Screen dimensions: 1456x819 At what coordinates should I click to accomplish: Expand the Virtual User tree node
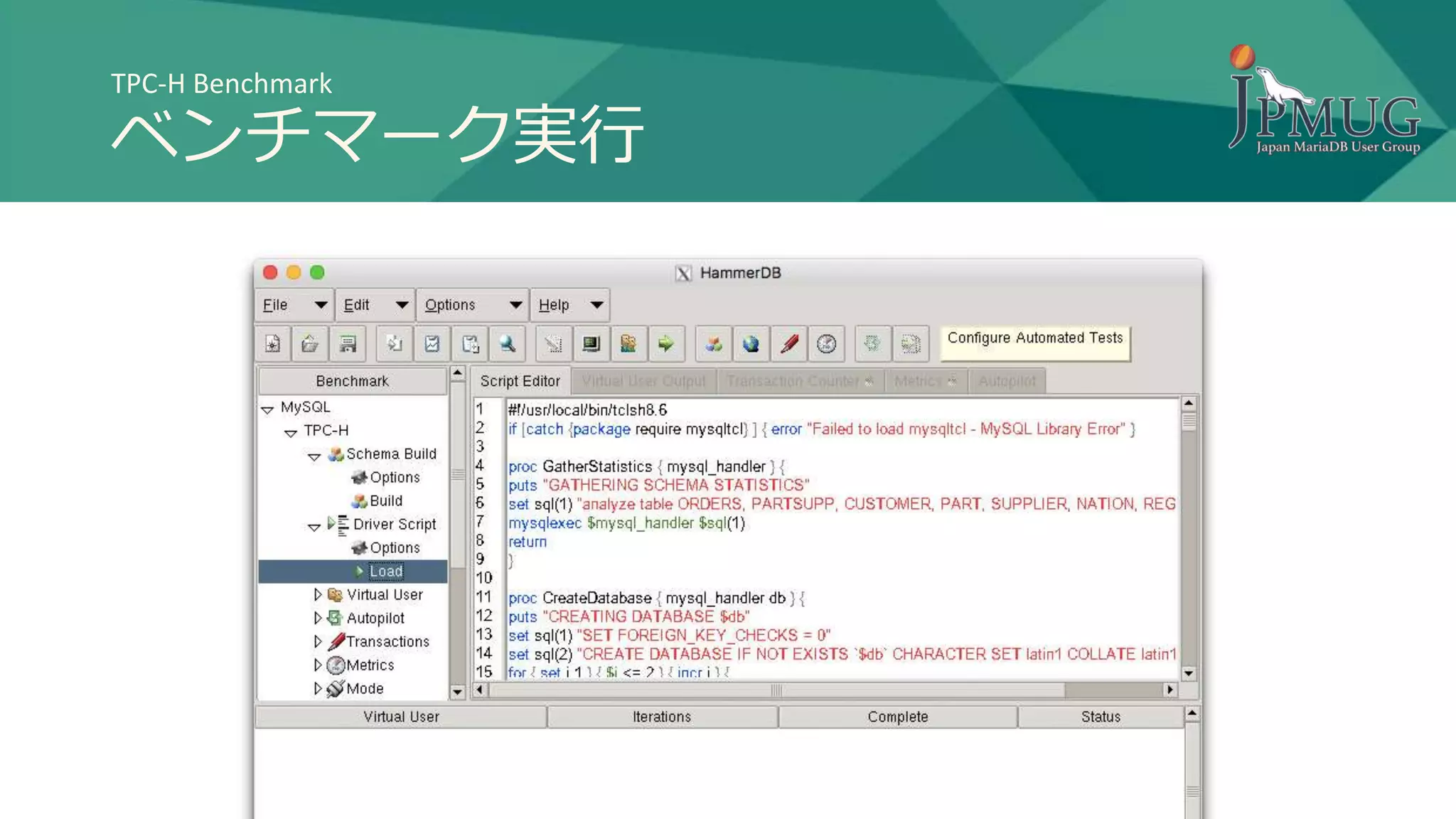318,594
